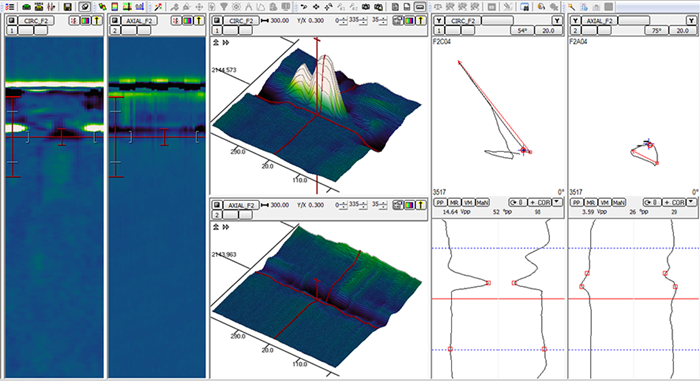Click the floppy disk save icon
The image size is (700, 381).
click(x=67, y=7)
